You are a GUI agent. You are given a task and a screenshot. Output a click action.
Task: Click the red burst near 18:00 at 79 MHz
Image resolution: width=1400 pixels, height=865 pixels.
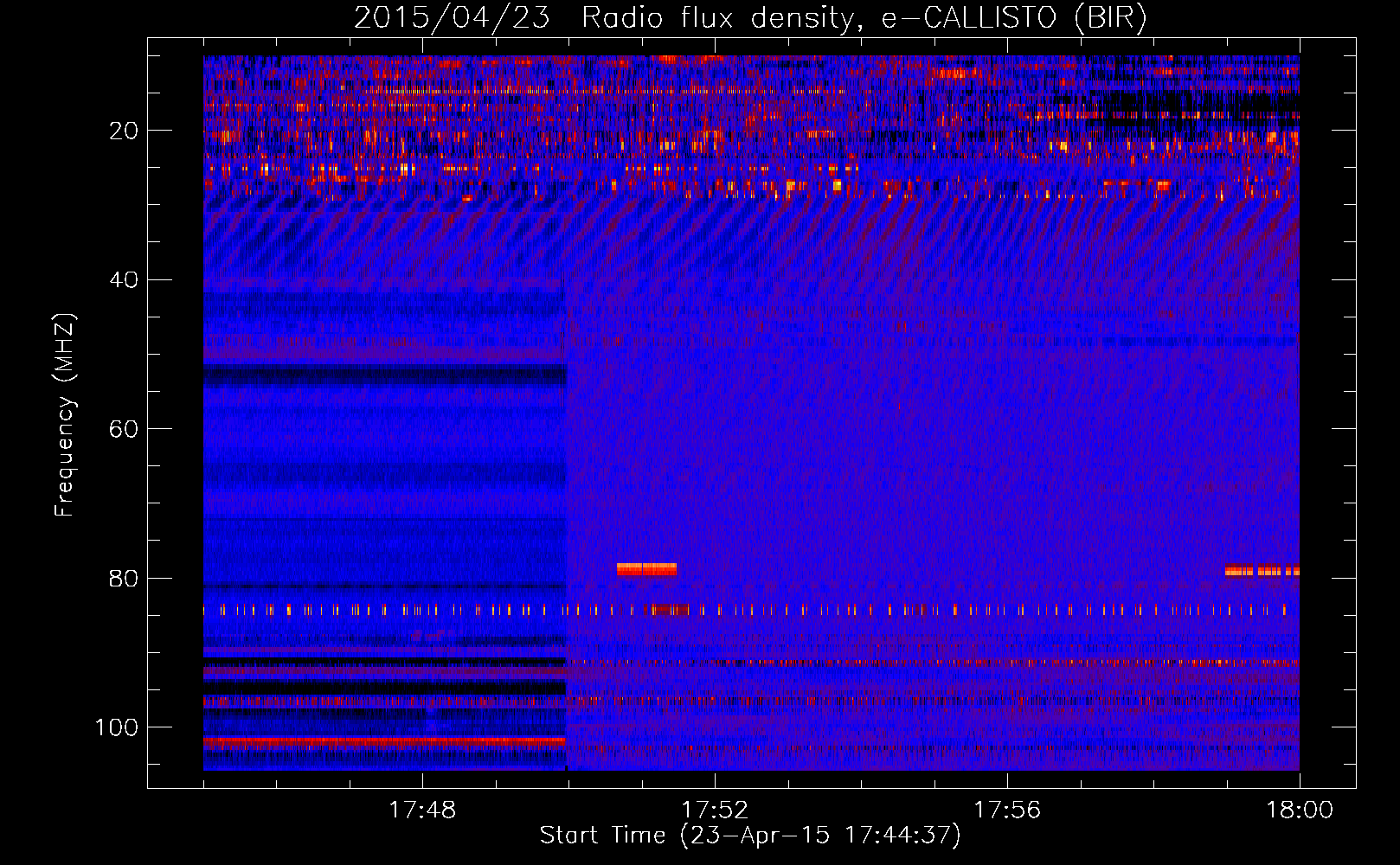click(1262, 571)
